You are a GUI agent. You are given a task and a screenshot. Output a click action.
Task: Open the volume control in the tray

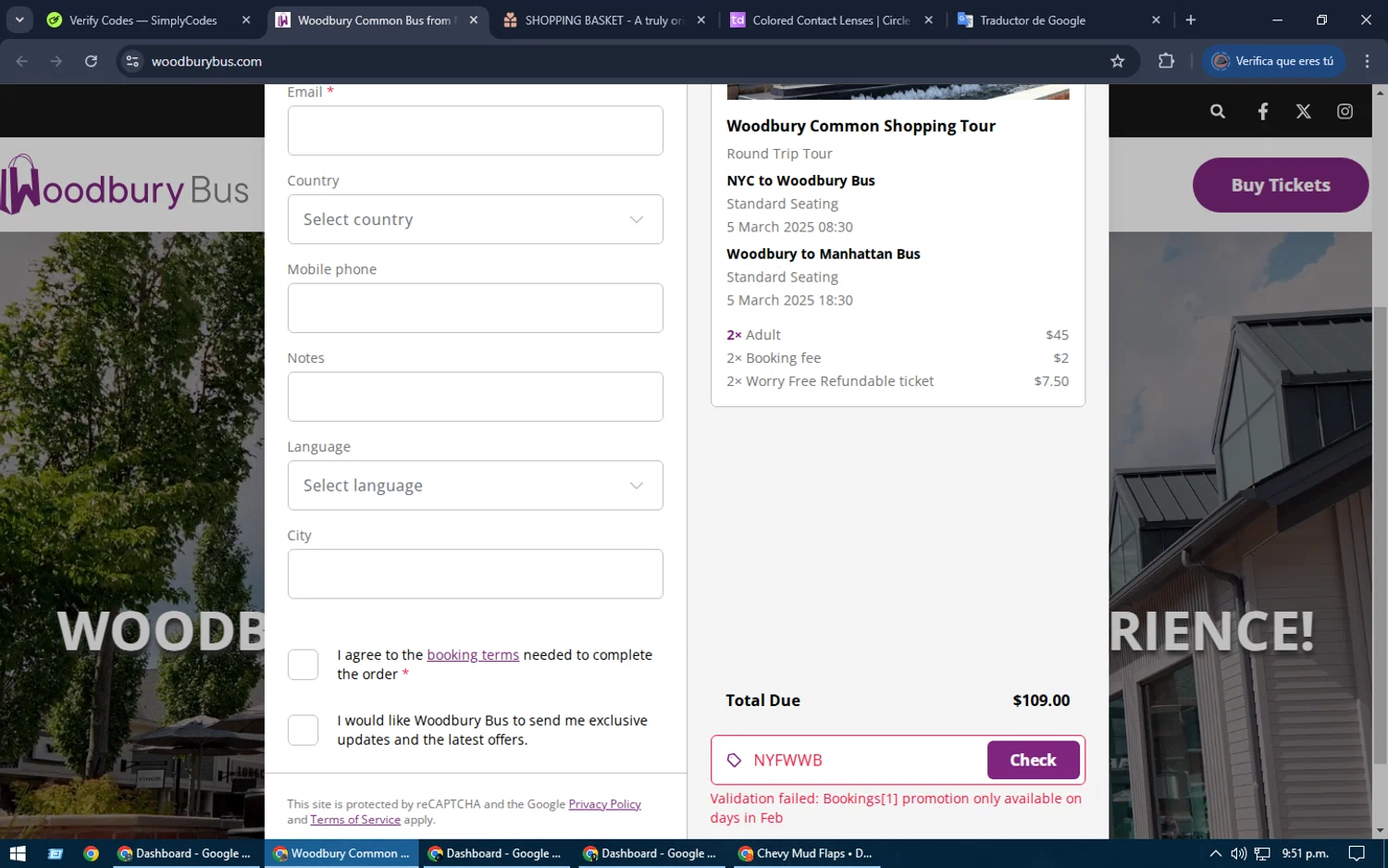[x=1238, y=853]
